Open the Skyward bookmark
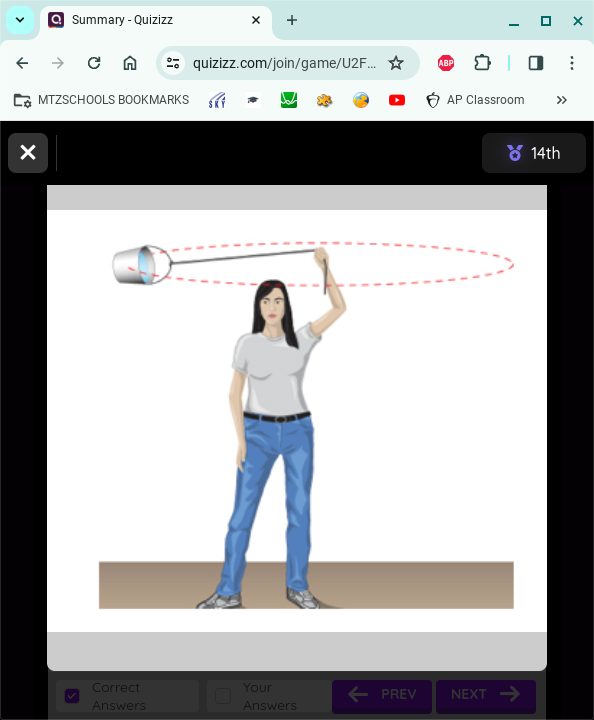Image resolution: width=594 pixels, height=720 pixels. coord(217,100)
